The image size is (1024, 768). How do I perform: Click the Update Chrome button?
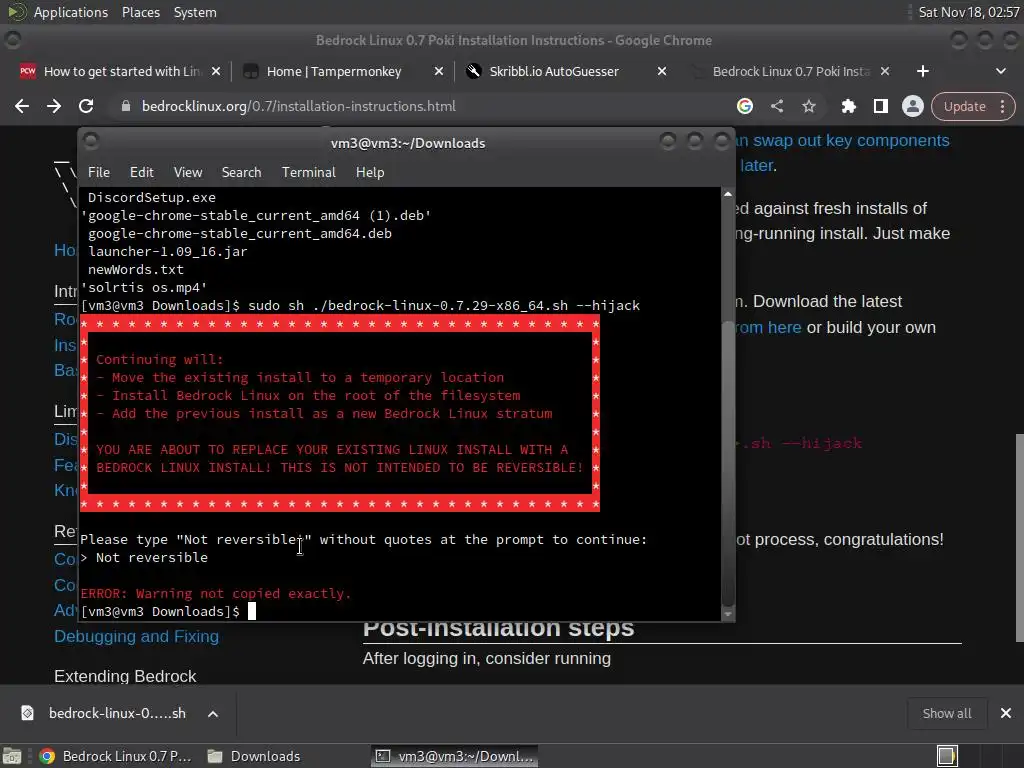965,106
